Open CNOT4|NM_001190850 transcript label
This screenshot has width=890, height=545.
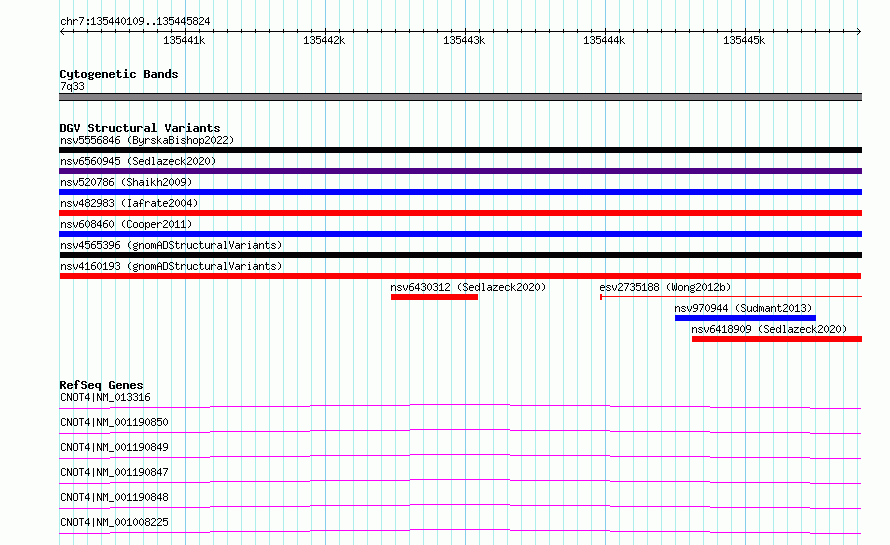coord(114,422)
